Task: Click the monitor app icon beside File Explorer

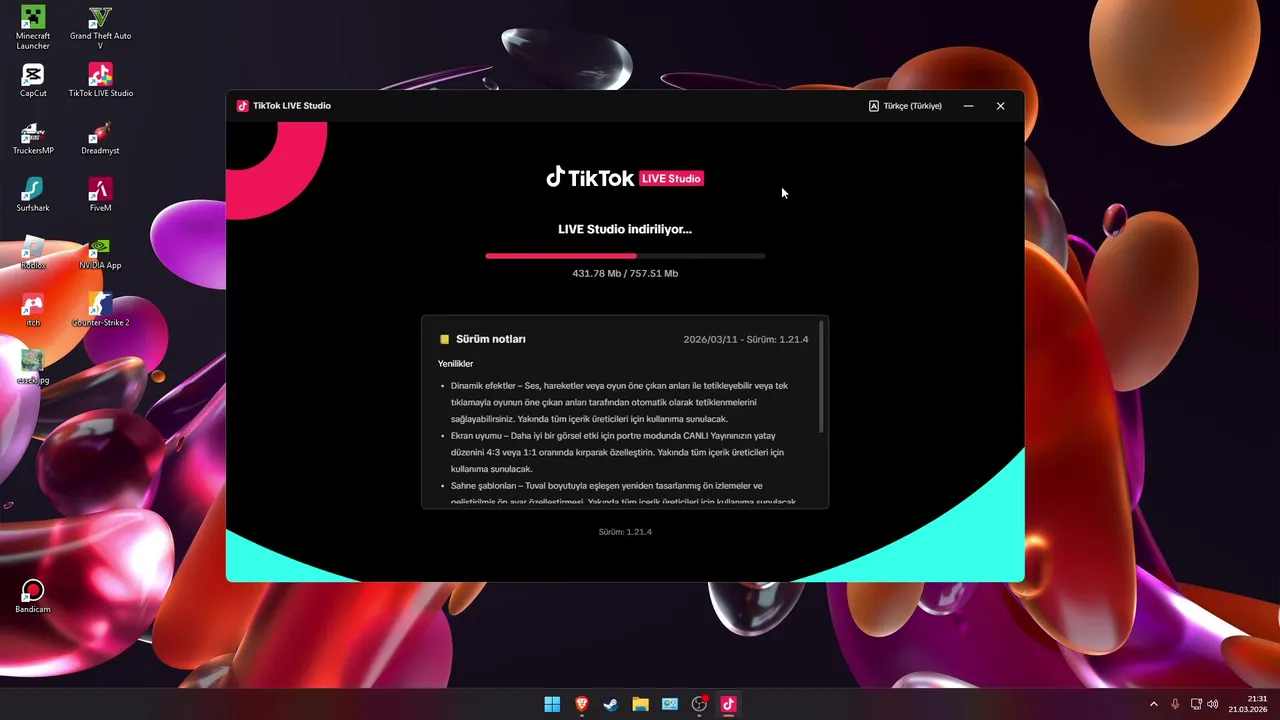Action: pyautogui.click(x=670, y=704)
